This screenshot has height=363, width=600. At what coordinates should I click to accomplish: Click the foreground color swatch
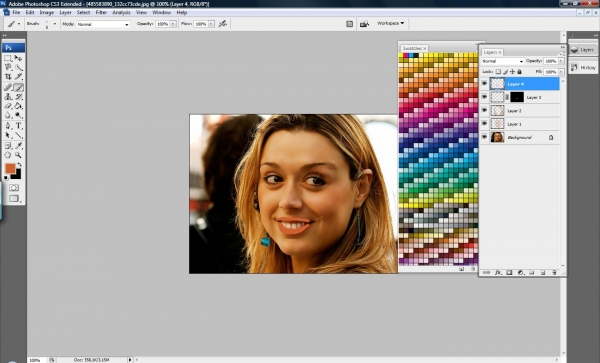point(10,168)
